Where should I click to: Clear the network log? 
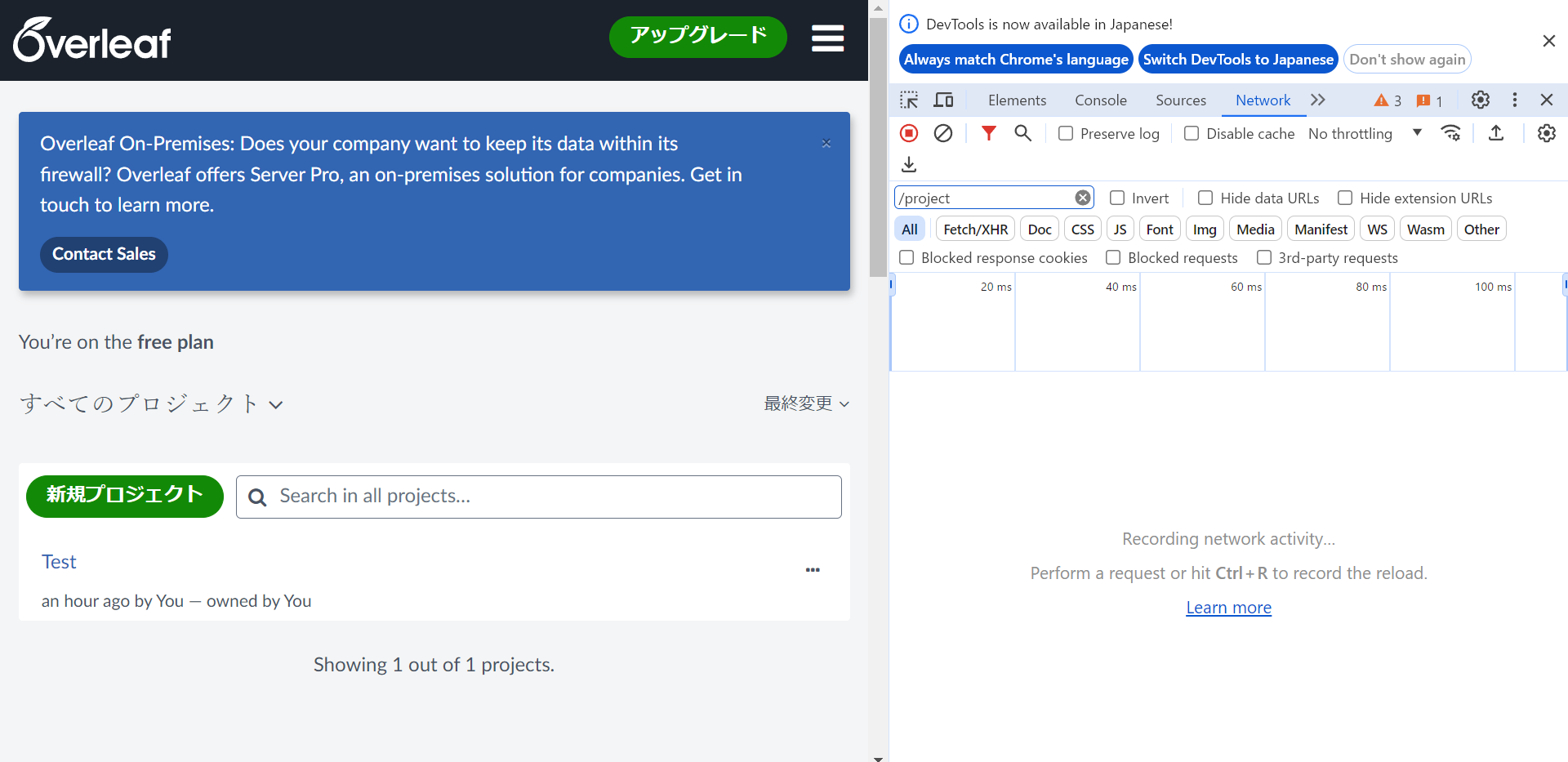point(943,133)
